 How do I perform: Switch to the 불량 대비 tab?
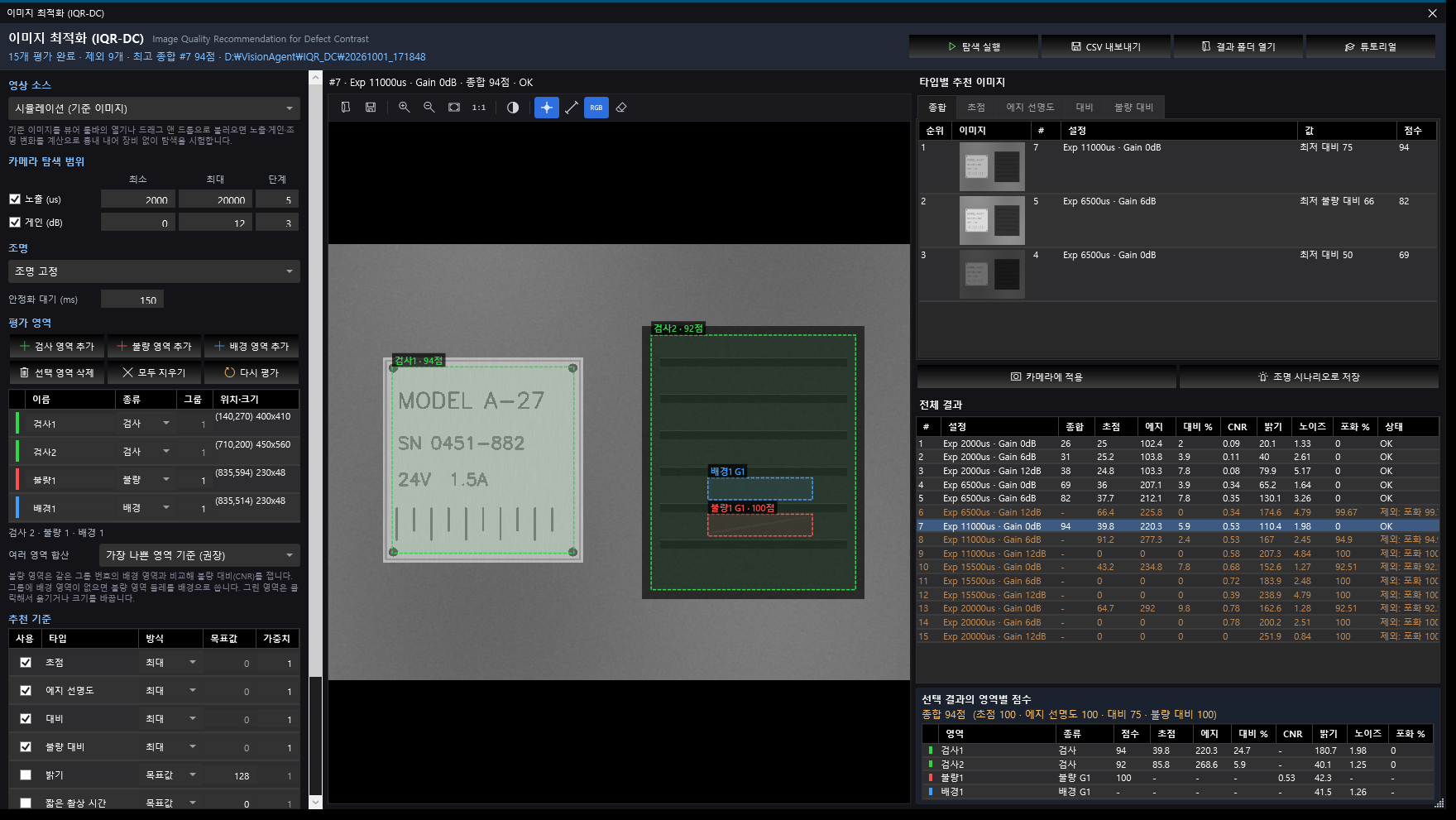tap(1133, 108)
